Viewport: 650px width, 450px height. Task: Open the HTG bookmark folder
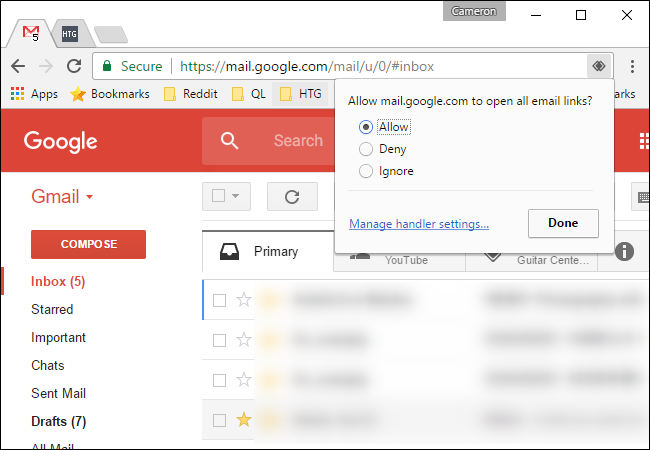(x=301, y=94)
